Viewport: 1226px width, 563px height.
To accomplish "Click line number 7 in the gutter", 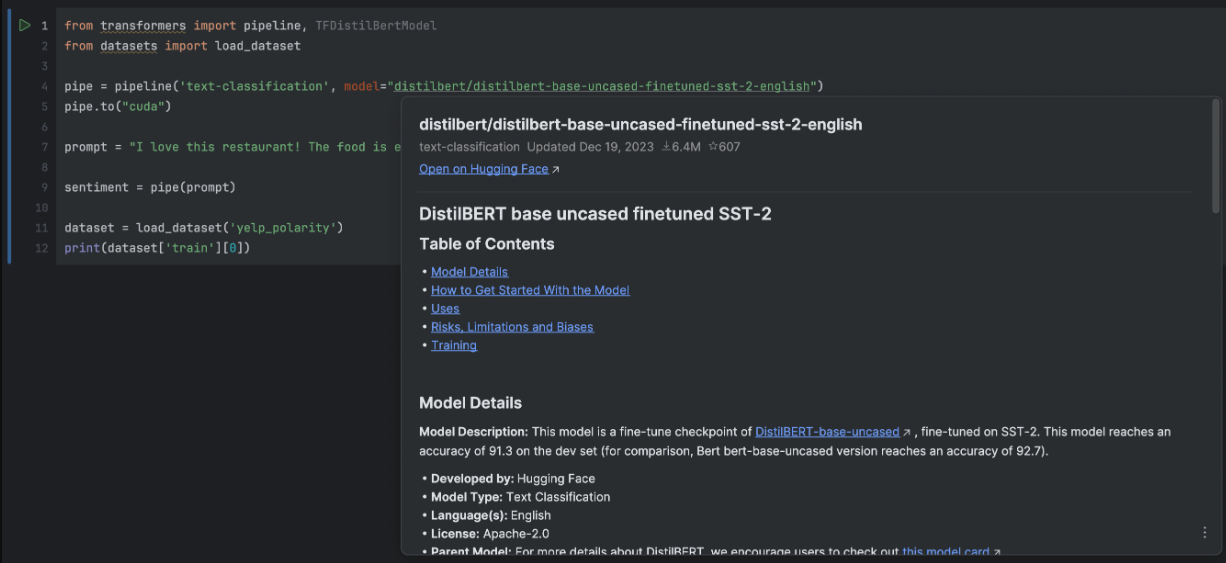I will click(x=44, y=147).
